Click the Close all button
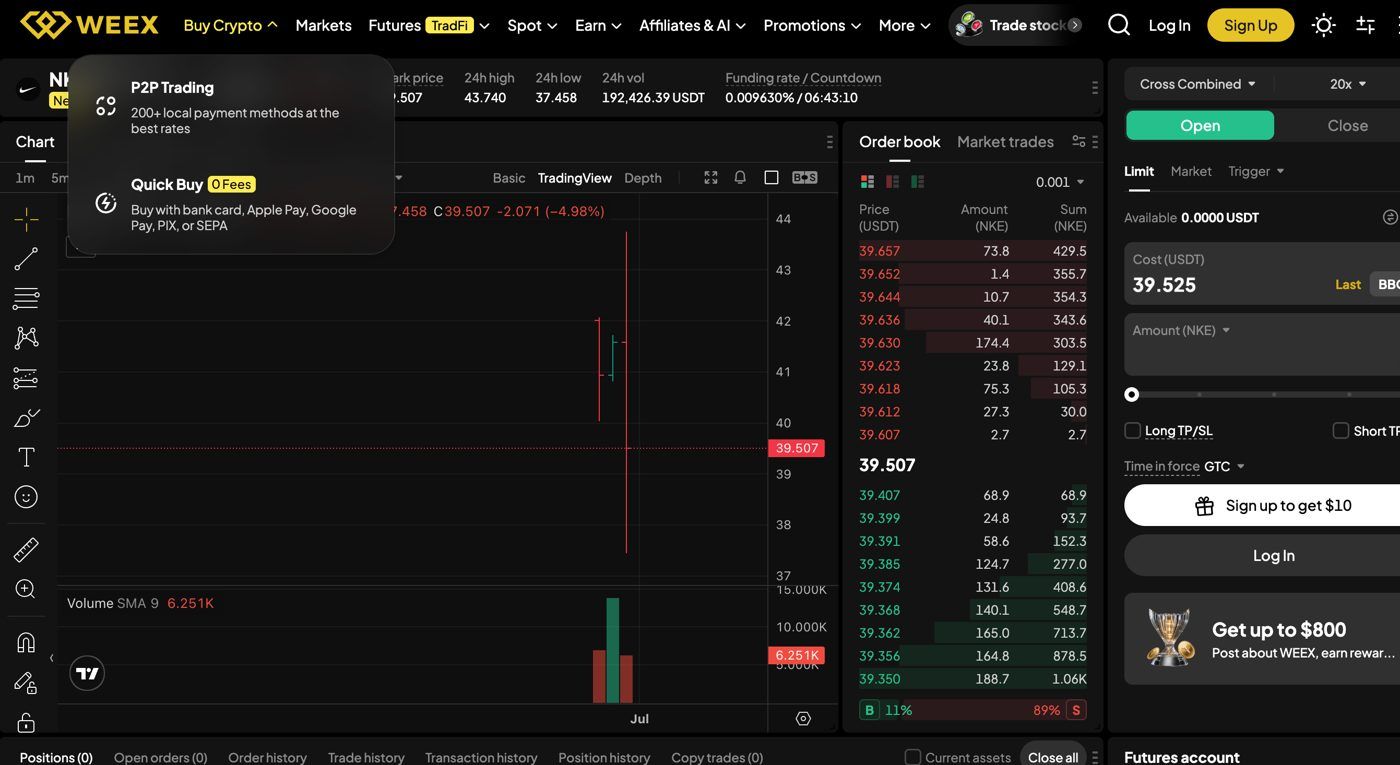 pos(1053,756)
